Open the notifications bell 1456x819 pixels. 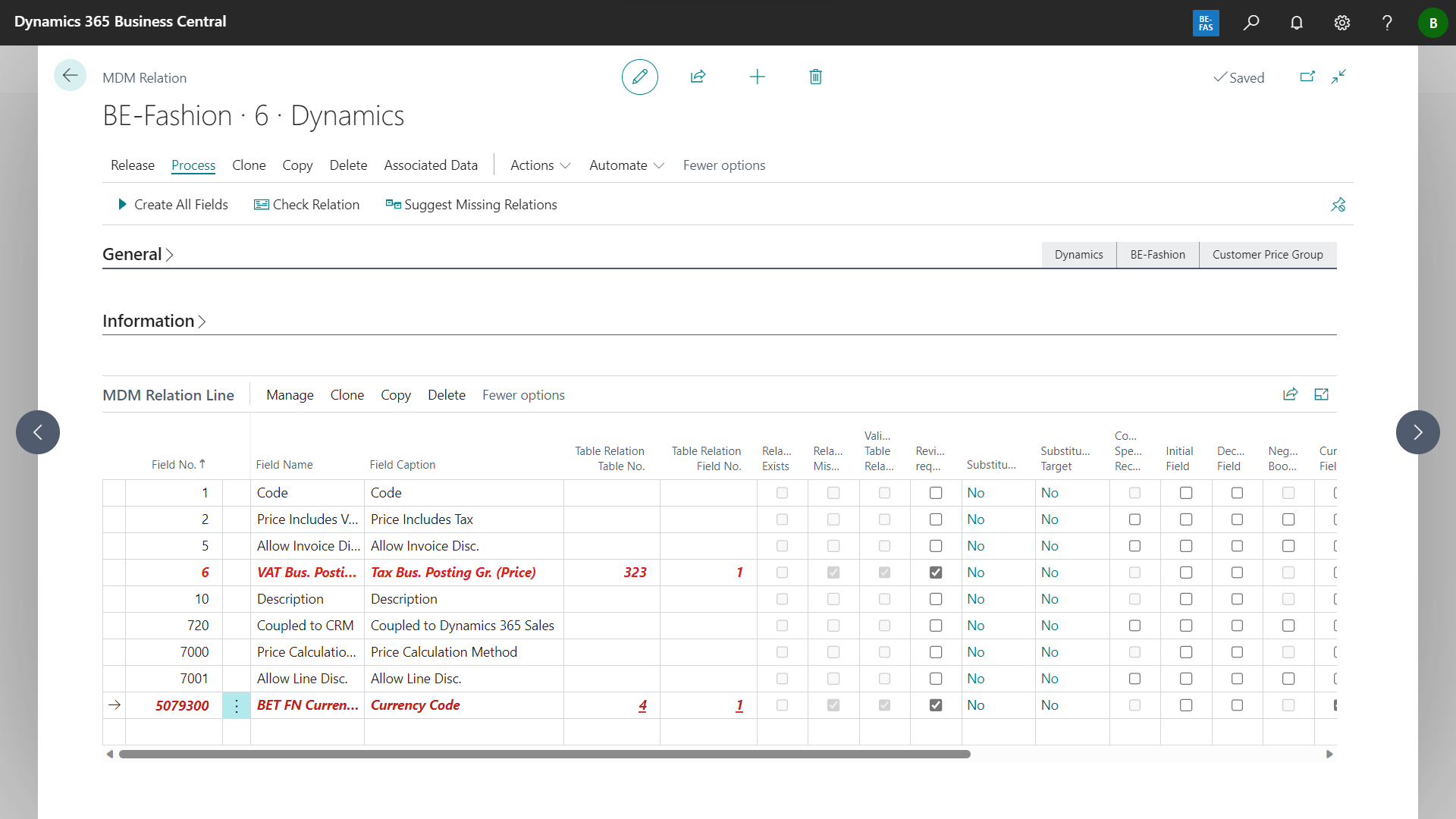(x=1297, y=23)
